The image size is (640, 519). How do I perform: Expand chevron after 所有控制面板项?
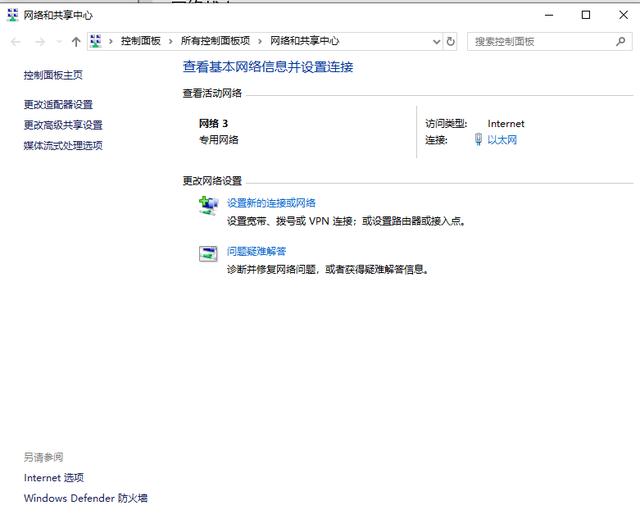tap(260, 41)
